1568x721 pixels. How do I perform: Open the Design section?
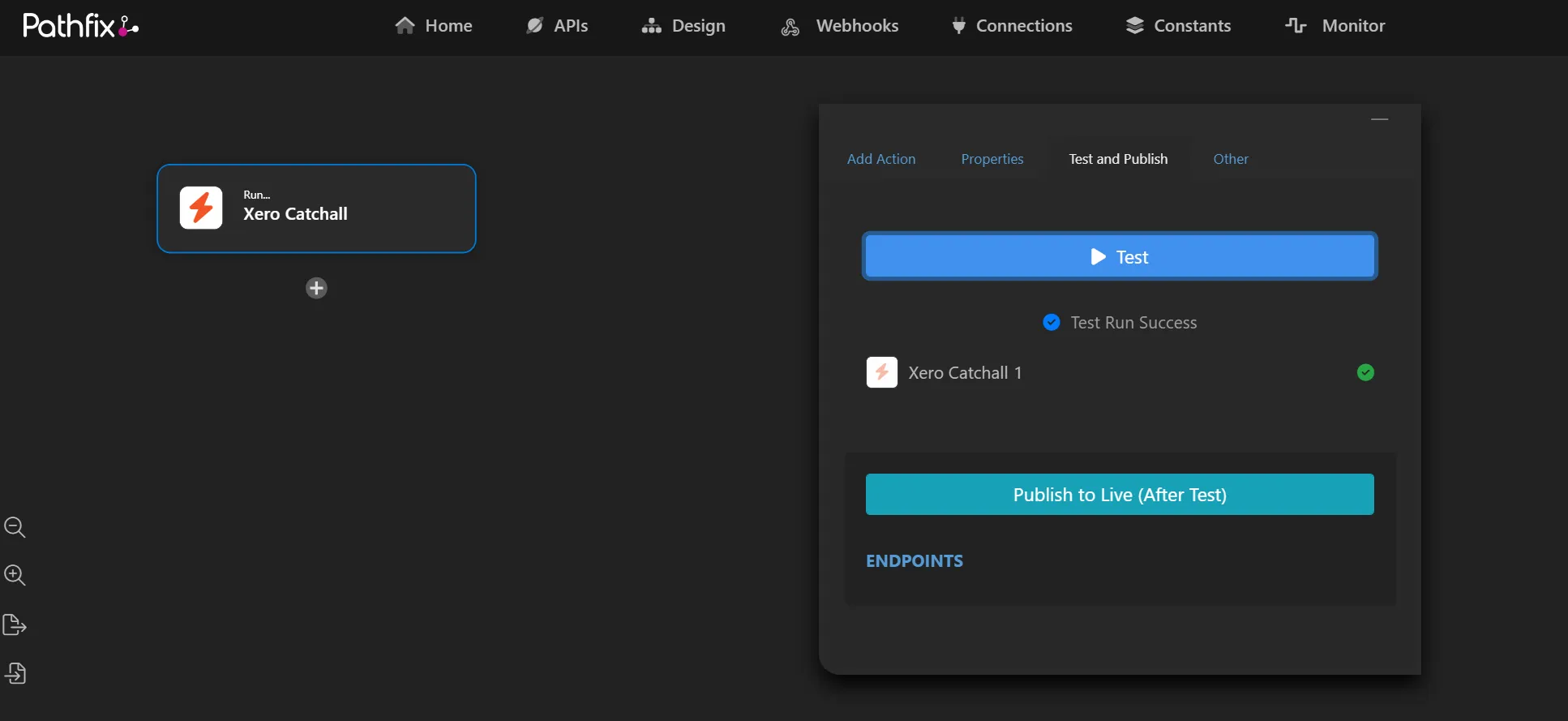tap(683, 26)
